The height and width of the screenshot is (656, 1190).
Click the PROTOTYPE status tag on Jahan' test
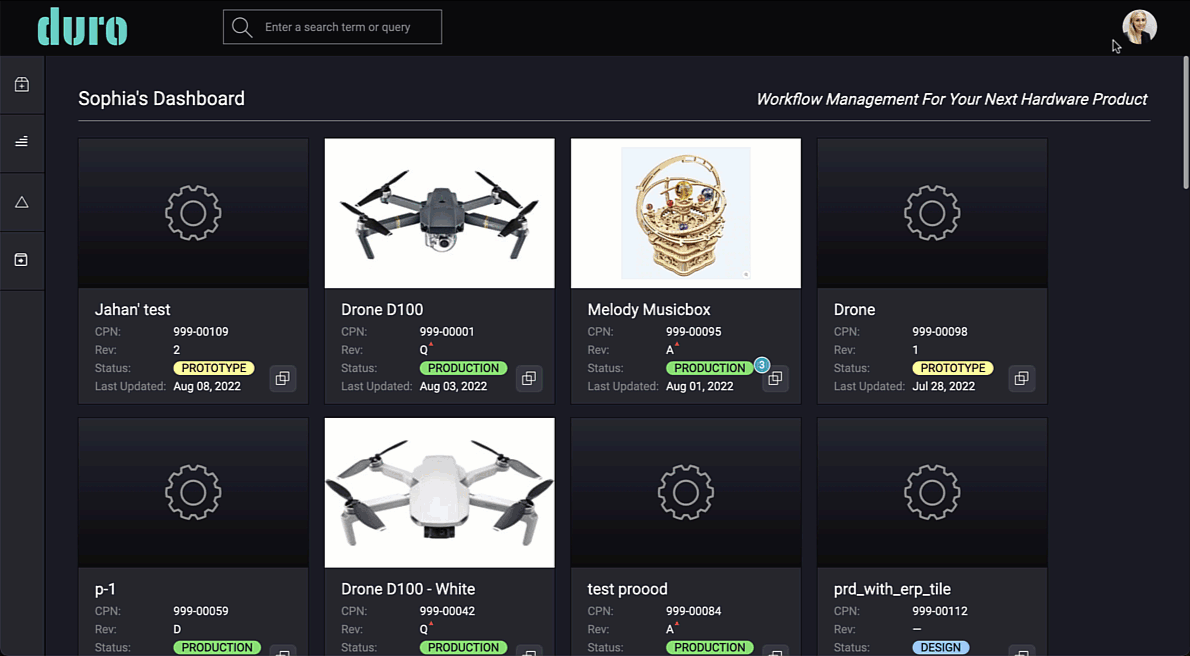click(x=214, y=367)
